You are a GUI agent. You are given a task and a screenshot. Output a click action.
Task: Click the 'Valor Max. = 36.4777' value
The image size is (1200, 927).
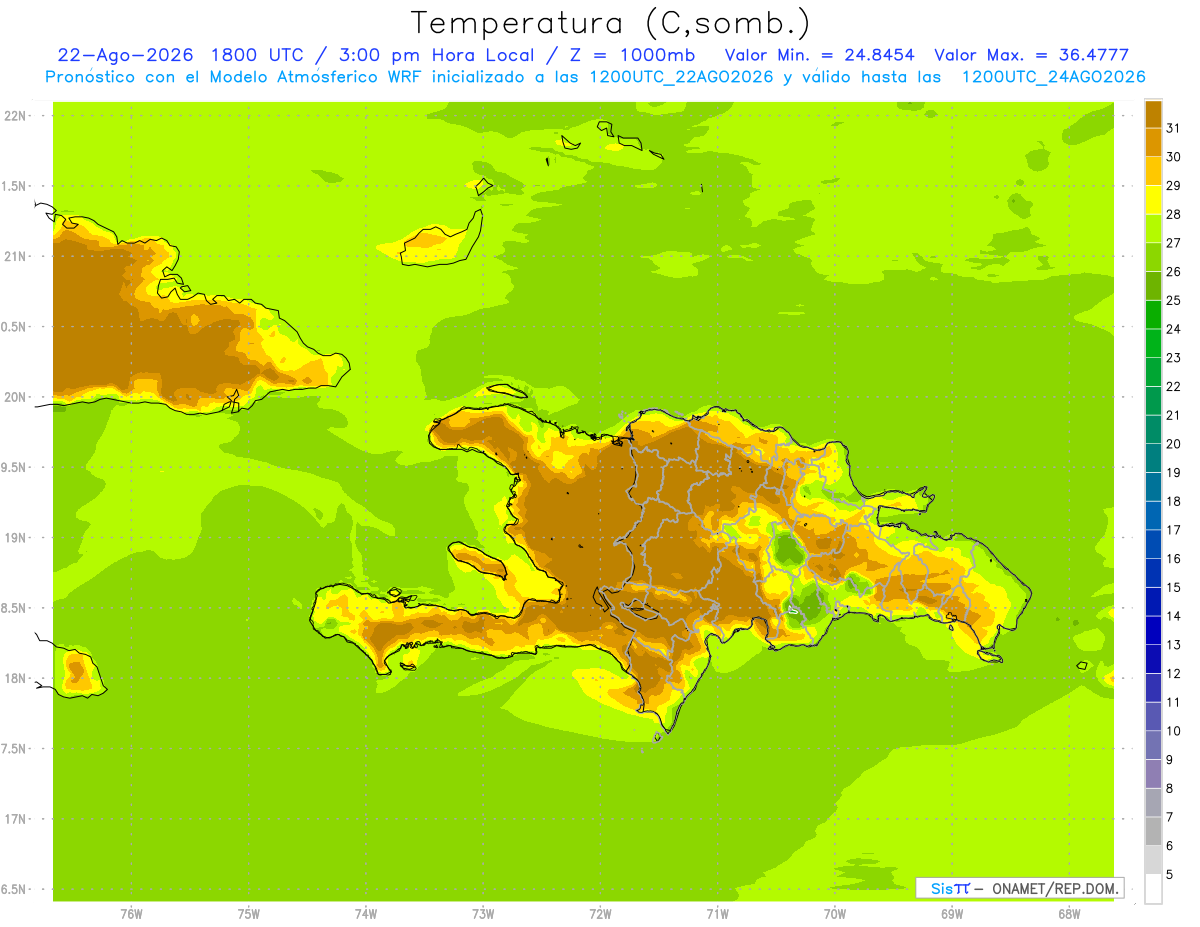coord(1032,55)
